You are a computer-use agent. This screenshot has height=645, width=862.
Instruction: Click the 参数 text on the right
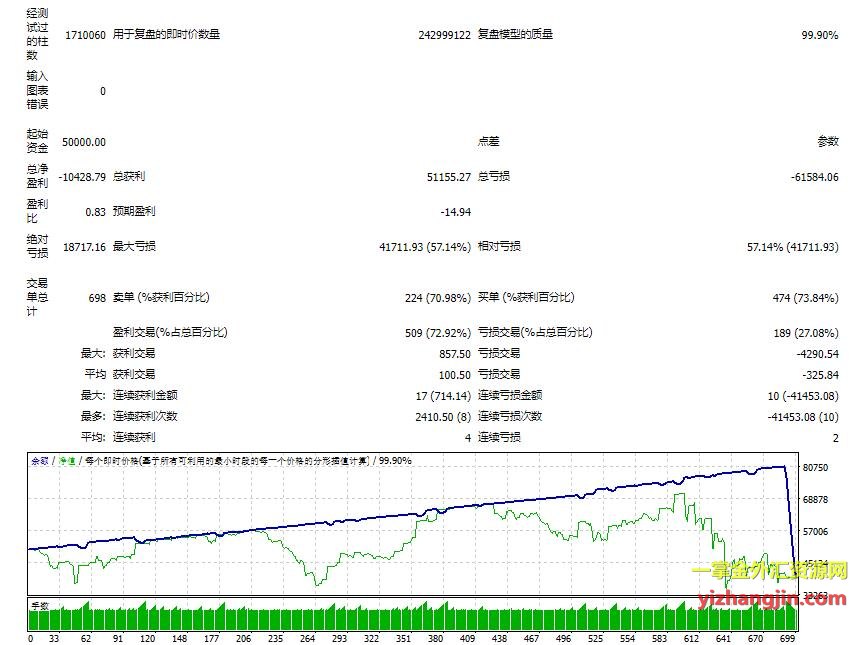[828, 141]
